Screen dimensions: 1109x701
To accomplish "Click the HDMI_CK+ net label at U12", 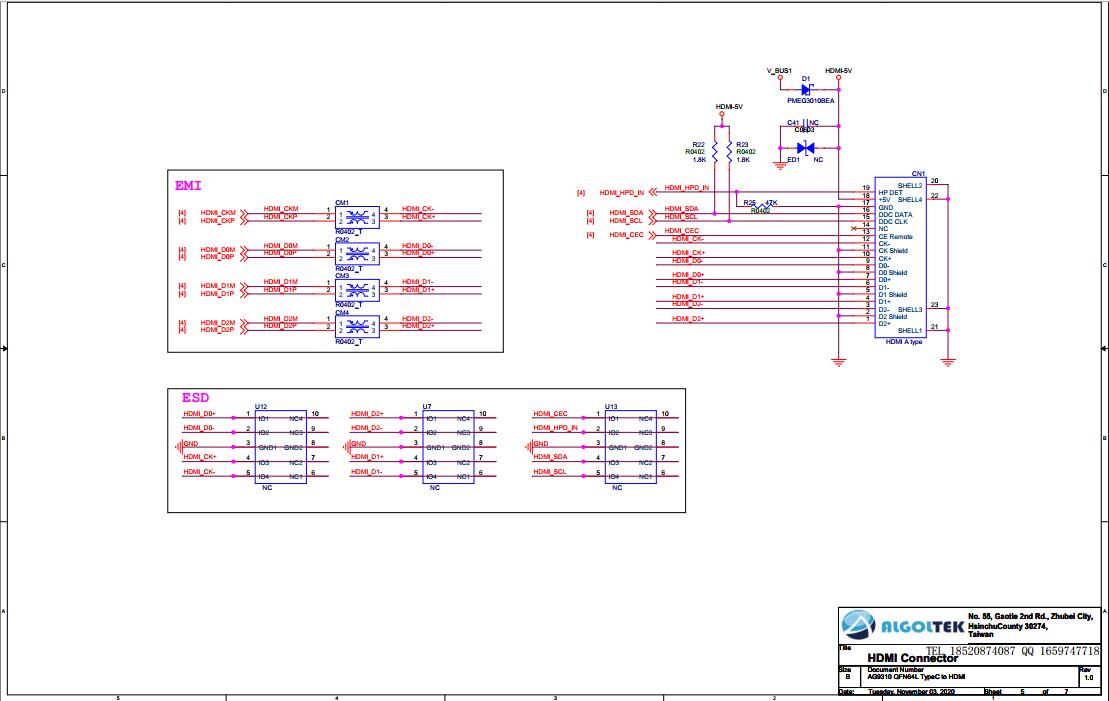I will 200,457.
